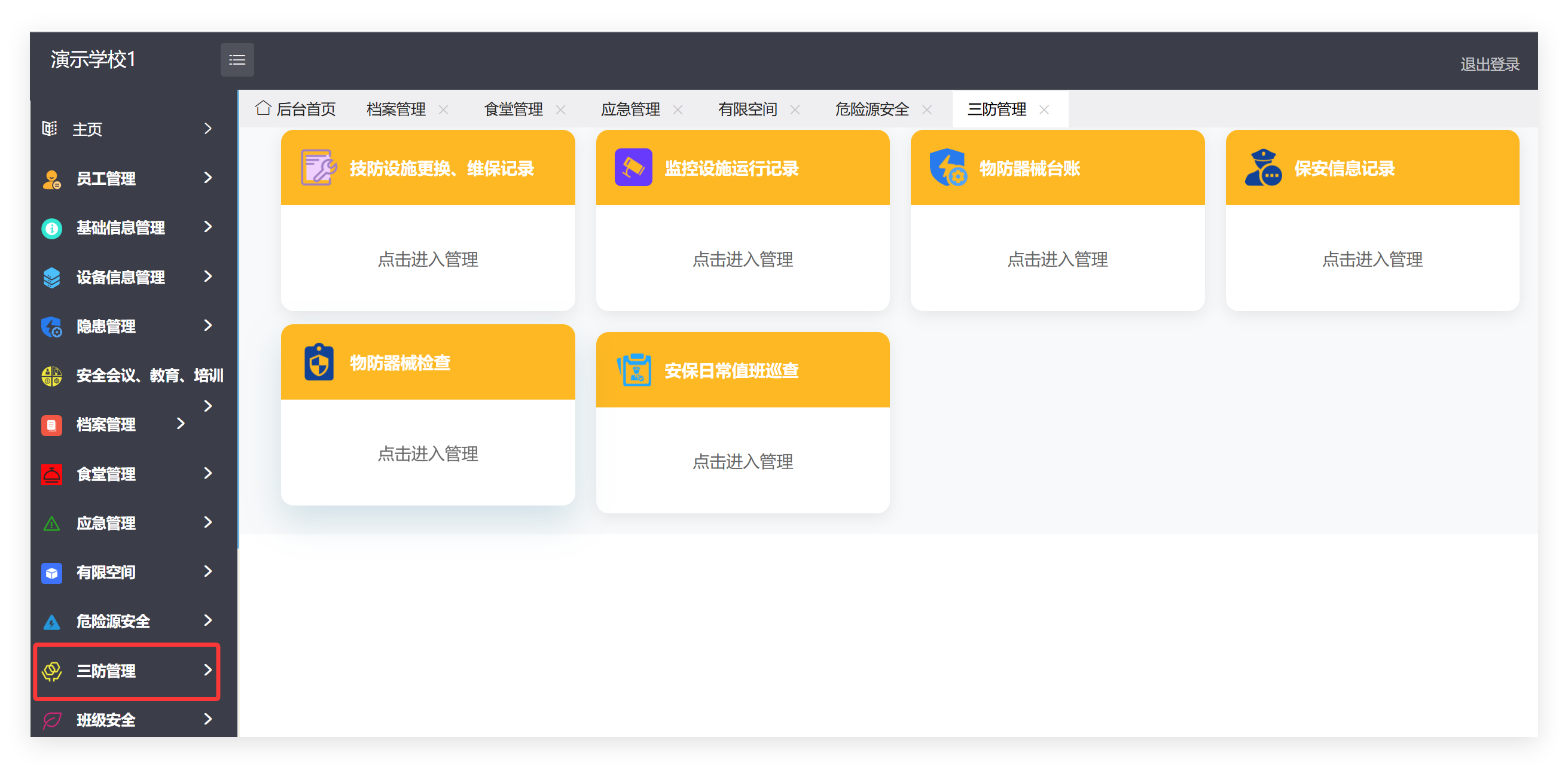Click the 物防器械检查 badge icon
The width and height of the screenshot is (1568, 767).
[318, 361]
